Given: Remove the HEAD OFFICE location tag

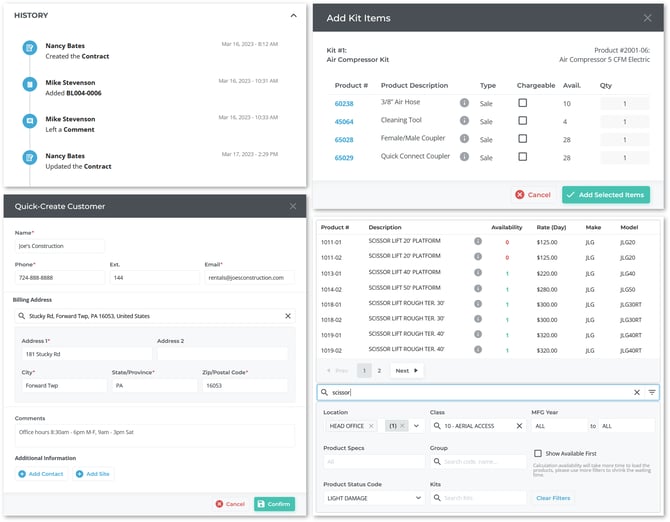Looking at the screenshot, I should pos(371,425).
